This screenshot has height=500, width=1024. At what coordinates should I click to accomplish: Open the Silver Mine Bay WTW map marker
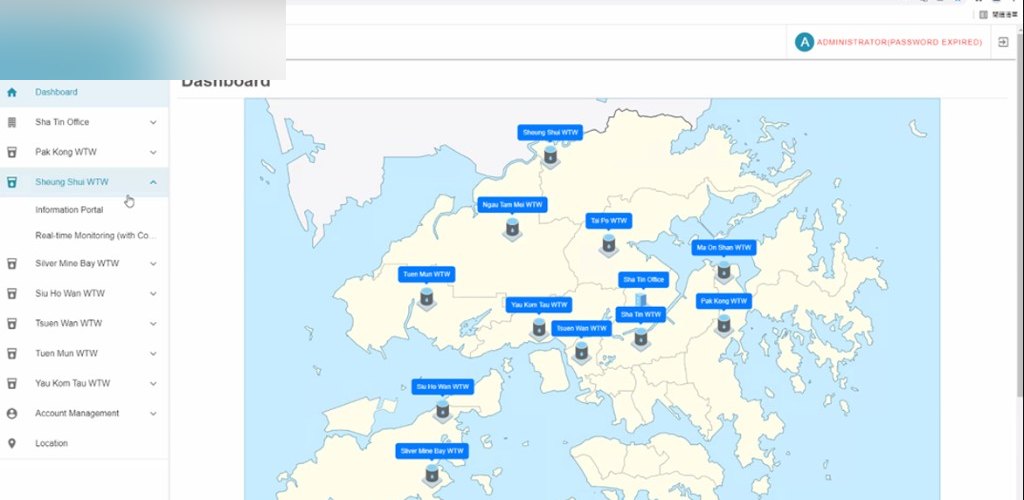coord(432,474)
